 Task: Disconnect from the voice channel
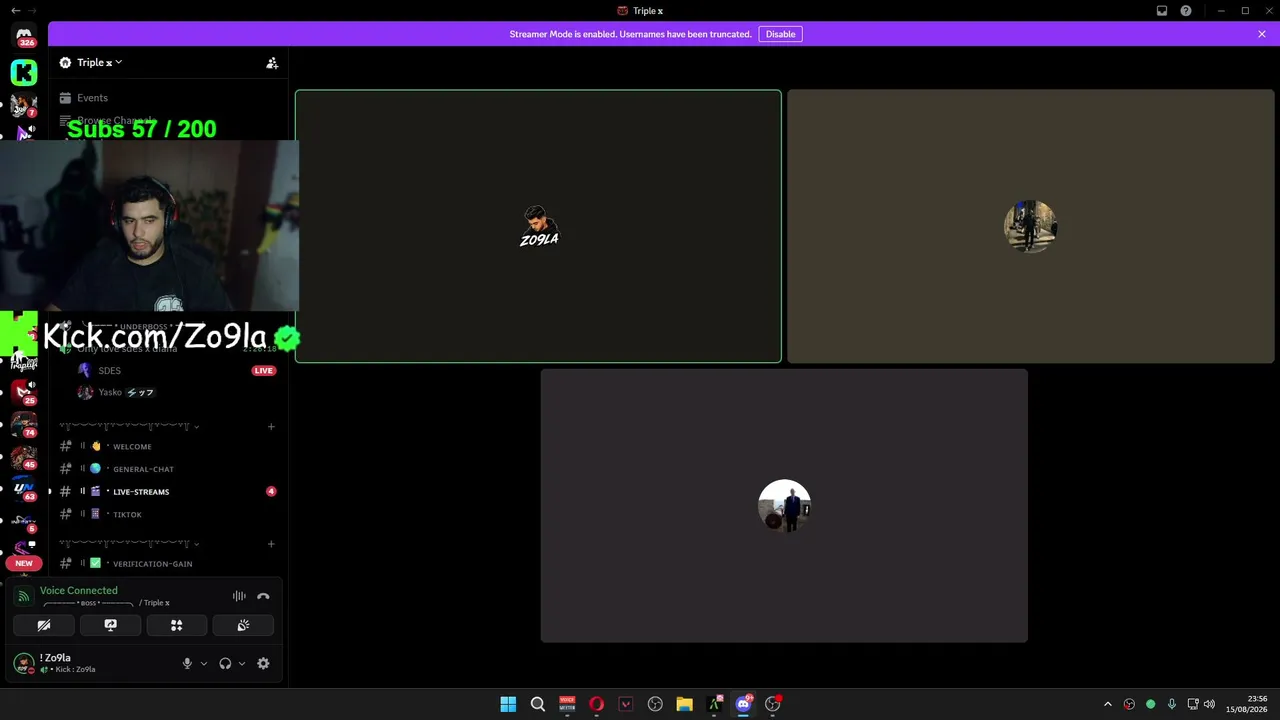[x=263, y=596]
